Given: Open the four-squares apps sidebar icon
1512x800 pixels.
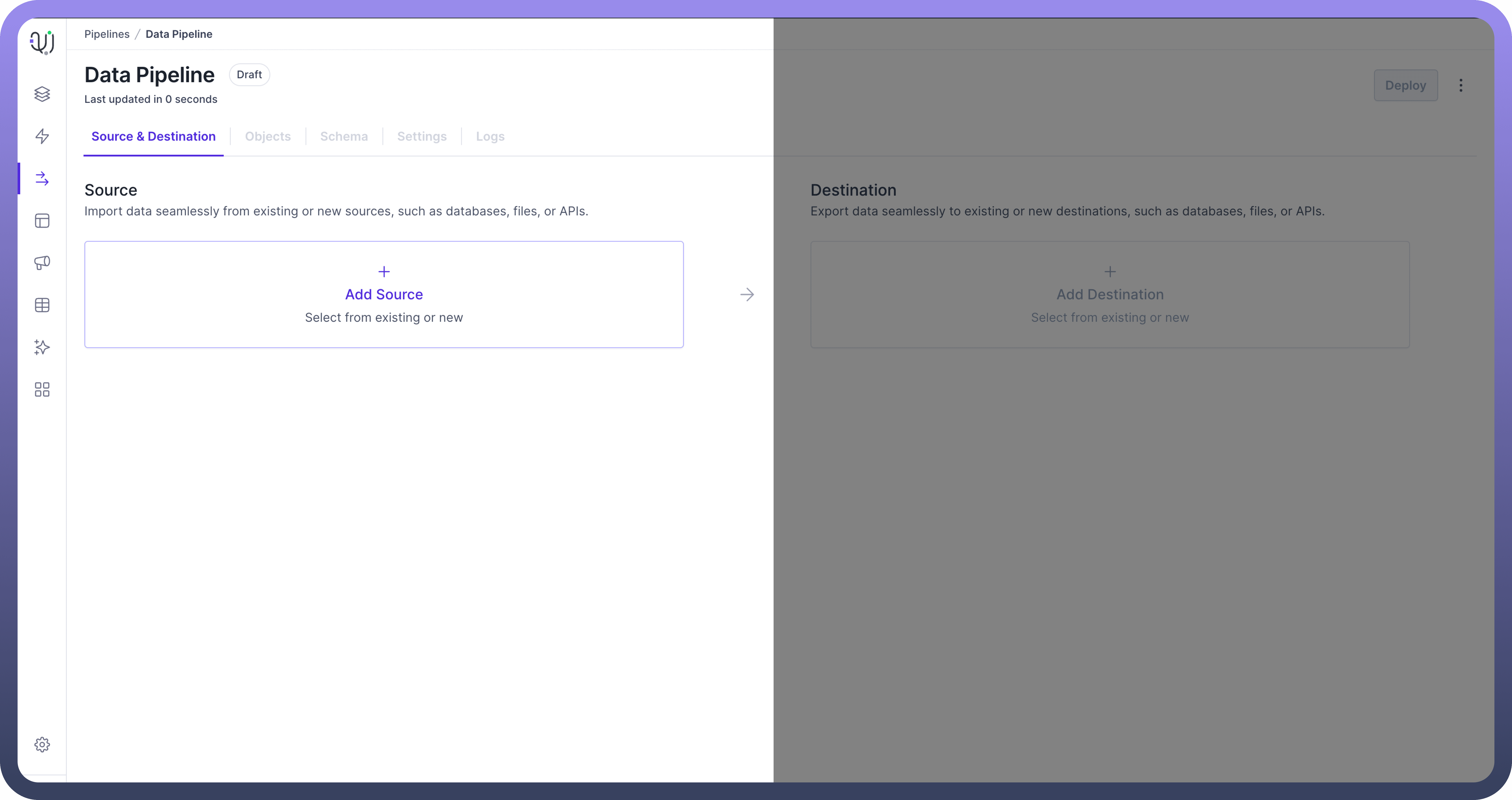Looking at the screenshot, I should click(42, 390).
